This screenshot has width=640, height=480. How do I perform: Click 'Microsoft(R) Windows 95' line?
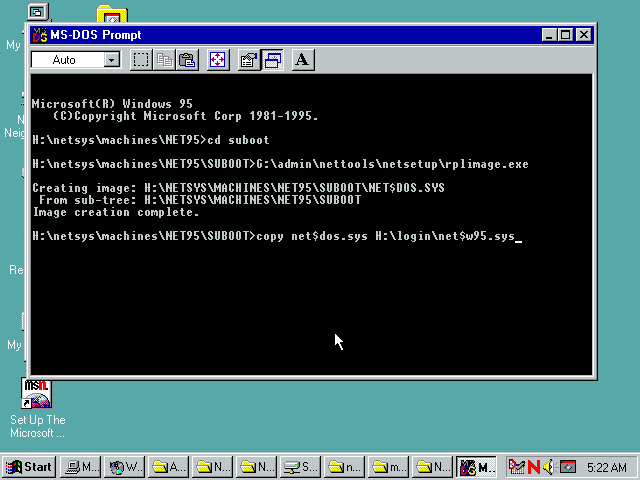pyautogui.click(x=112, y=104)
